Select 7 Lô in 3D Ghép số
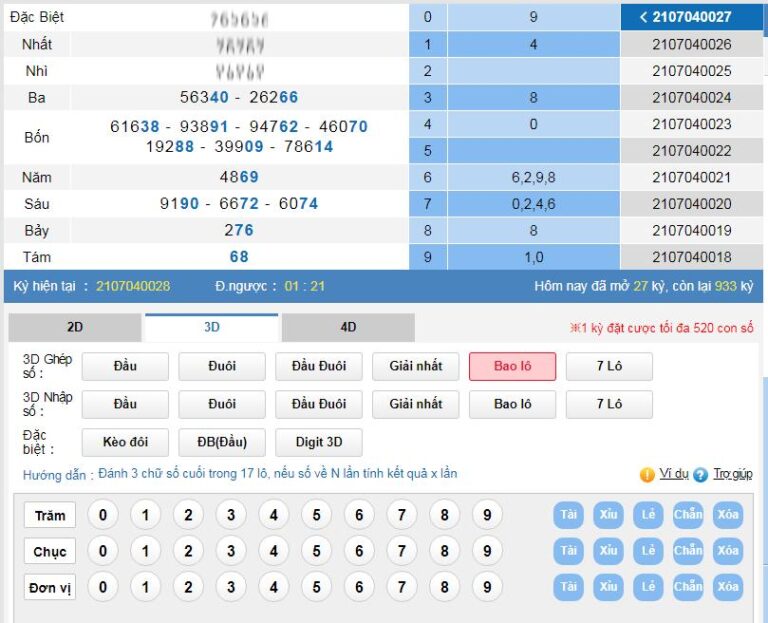This screenshot has height=623, width=768. pyautogui.click(x=609, y=366)
